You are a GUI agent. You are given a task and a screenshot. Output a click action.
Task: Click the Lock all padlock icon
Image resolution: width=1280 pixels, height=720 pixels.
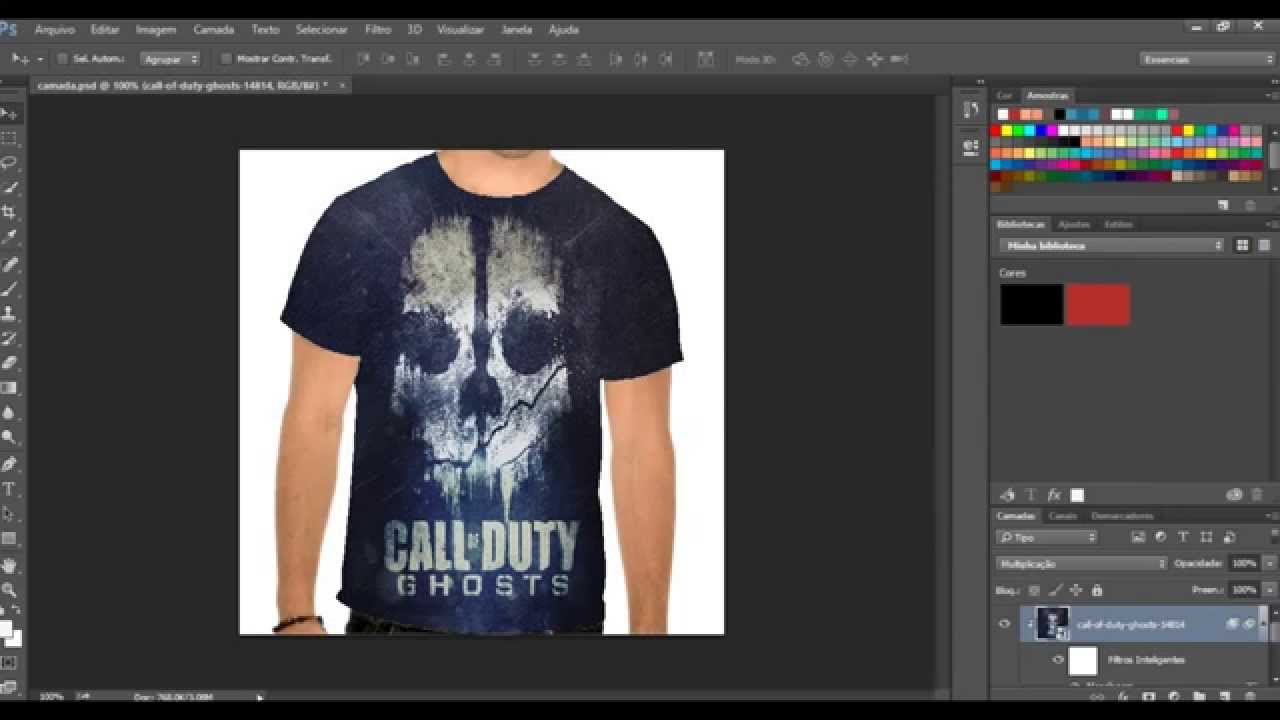[1097, 591]
